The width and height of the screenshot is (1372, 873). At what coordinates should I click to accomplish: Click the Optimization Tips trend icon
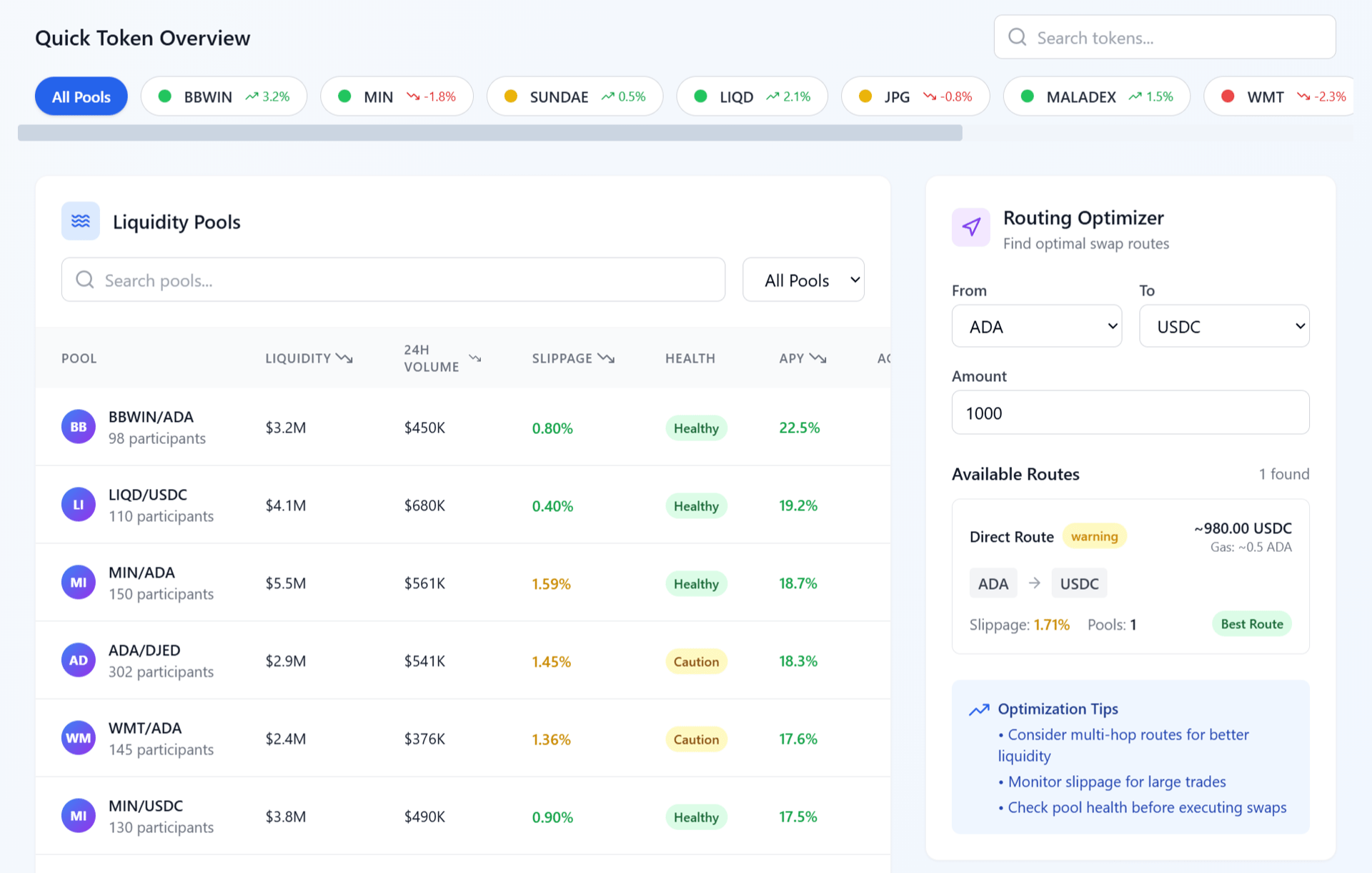(978, 709)
